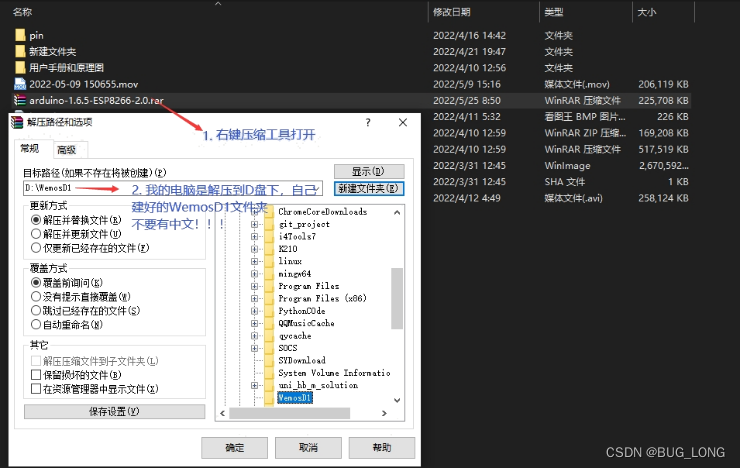
Task: Click the arduino-1.6.5-ESP8266-2.0.rar archive icon
Action: tap(20, 100)
